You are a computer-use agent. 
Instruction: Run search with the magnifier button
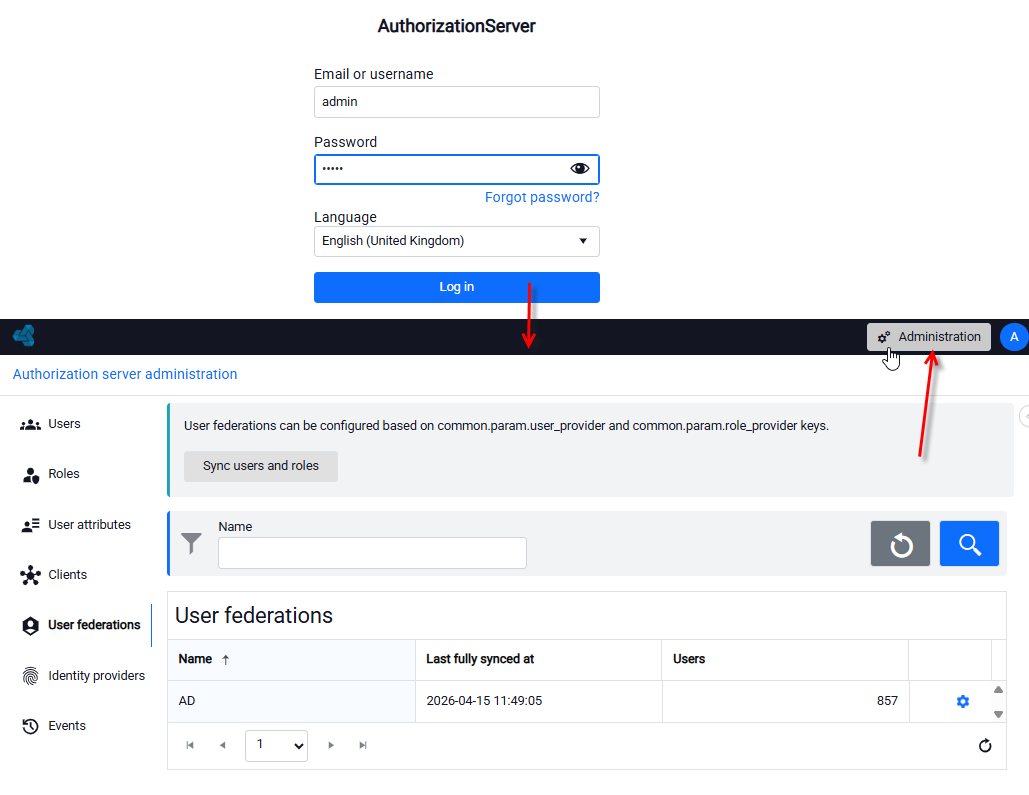(x=969, y=544)
